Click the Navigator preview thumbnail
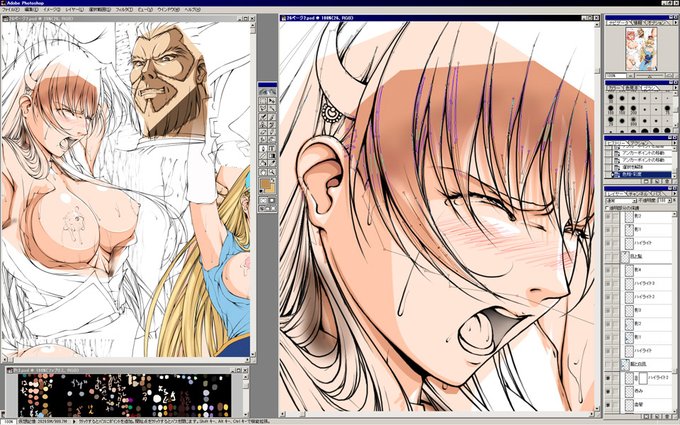 pos(641,49)
